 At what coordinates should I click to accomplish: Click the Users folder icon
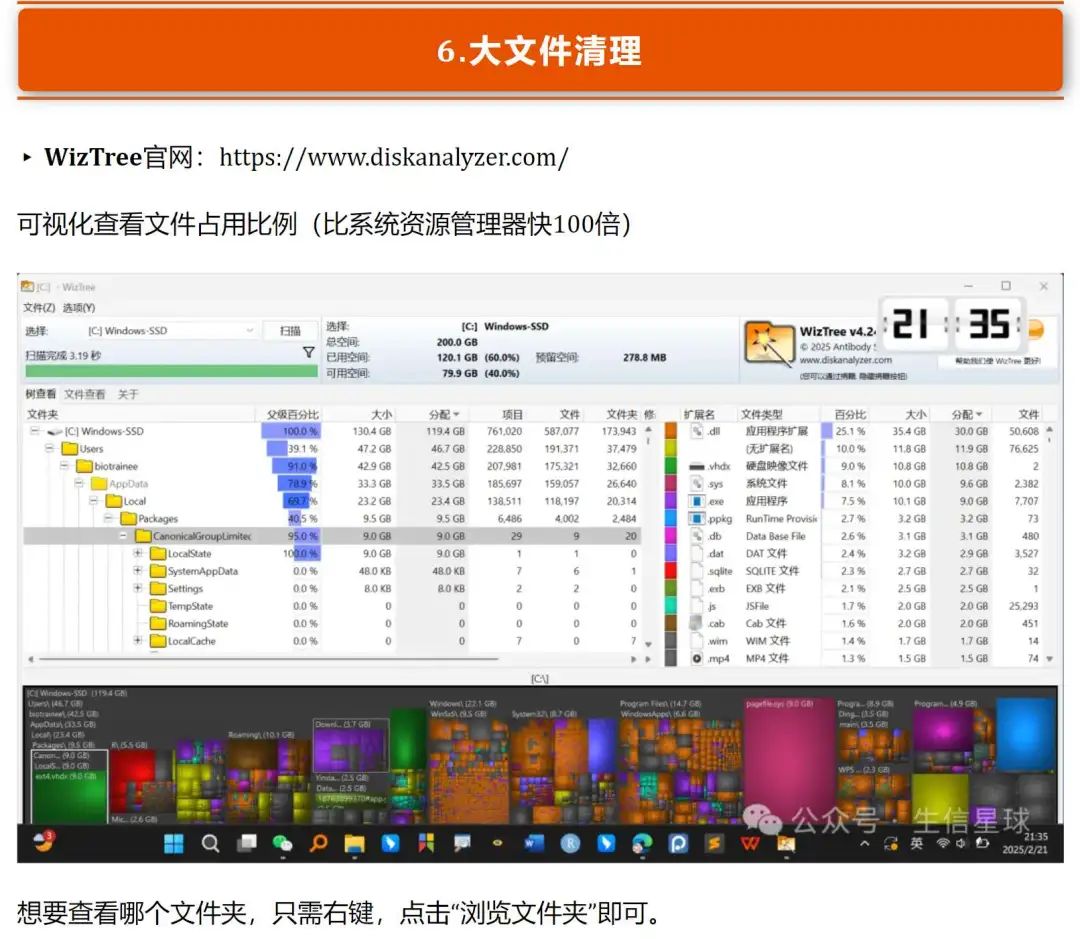(x=69, y=448)
